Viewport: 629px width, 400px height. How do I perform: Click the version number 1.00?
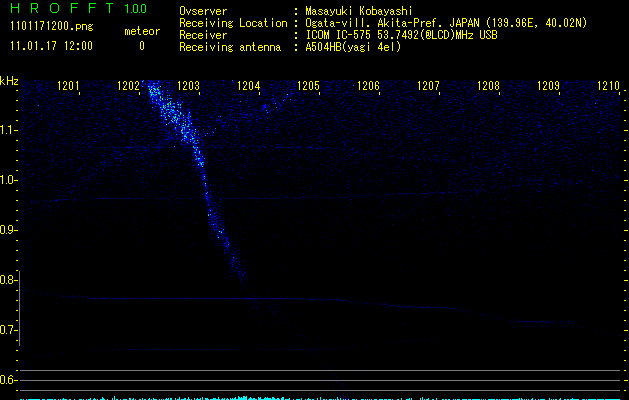point(136,8)
